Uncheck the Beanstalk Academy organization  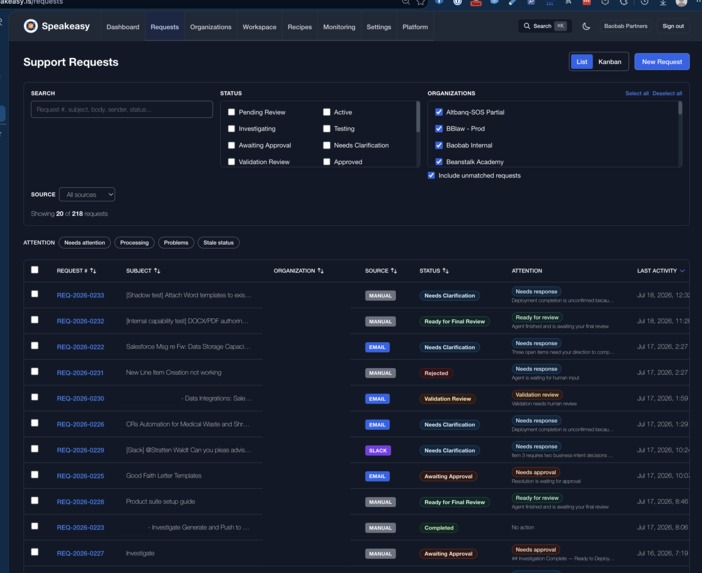(x=439, y=162)
